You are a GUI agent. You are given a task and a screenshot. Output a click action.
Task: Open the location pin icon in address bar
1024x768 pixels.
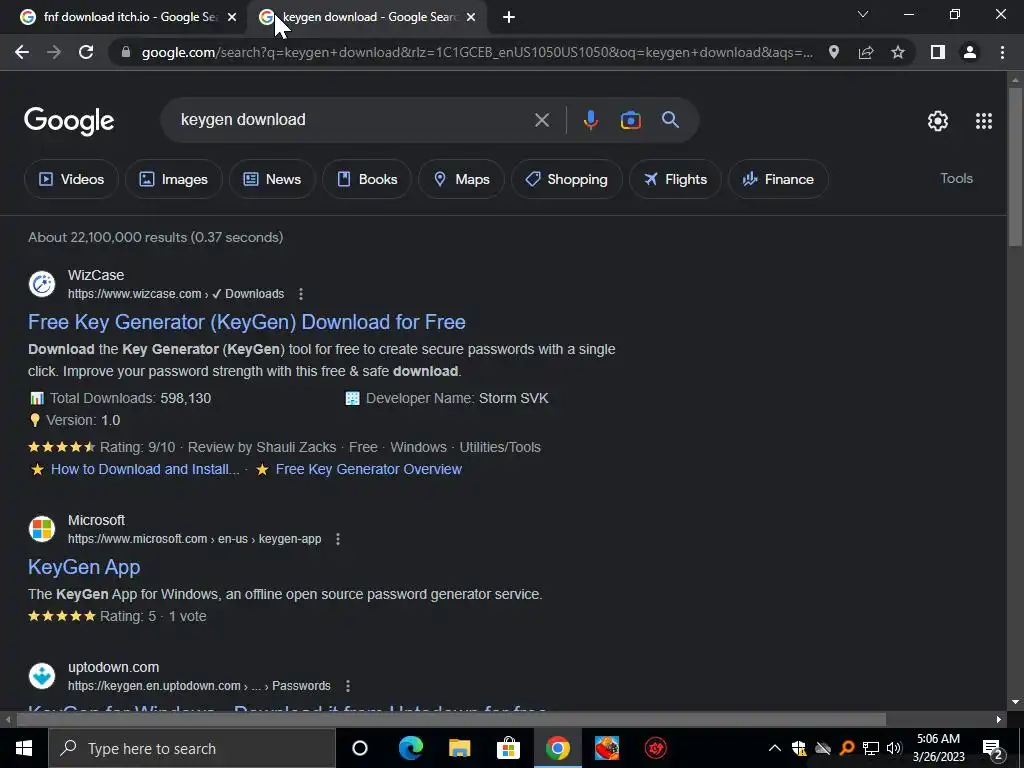coord(834,52)
